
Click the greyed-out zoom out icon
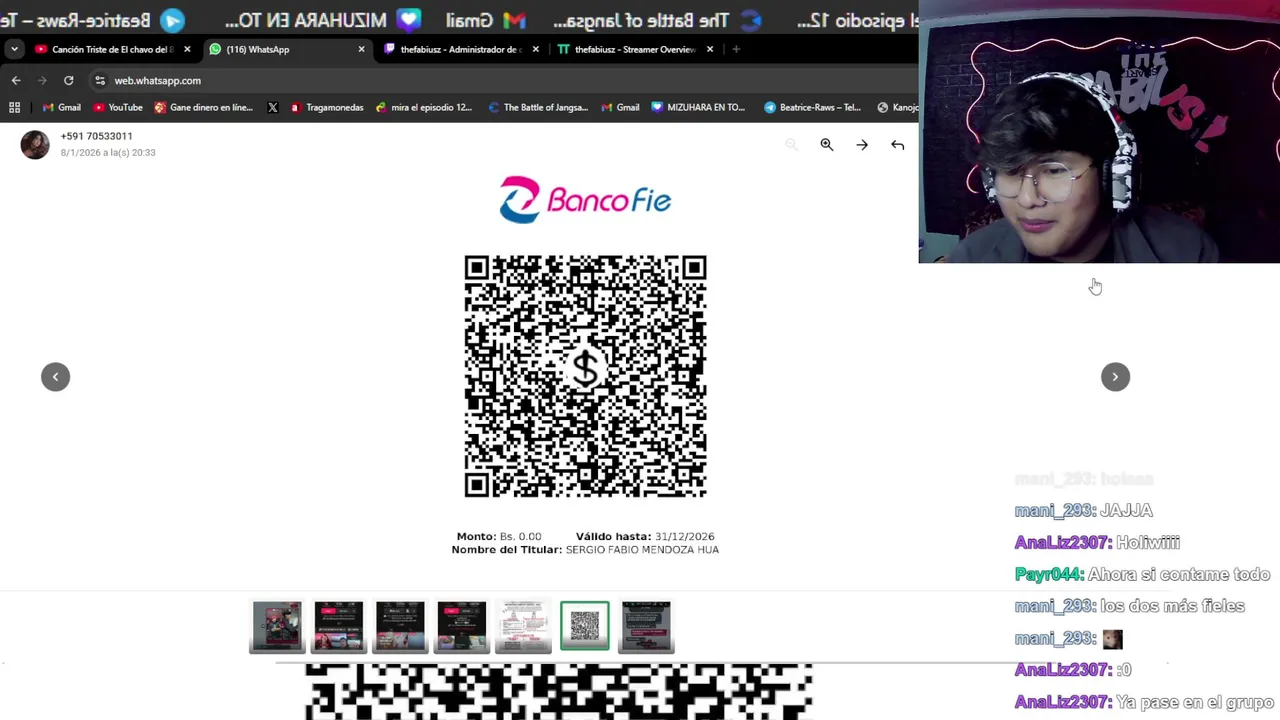(791, 145)
